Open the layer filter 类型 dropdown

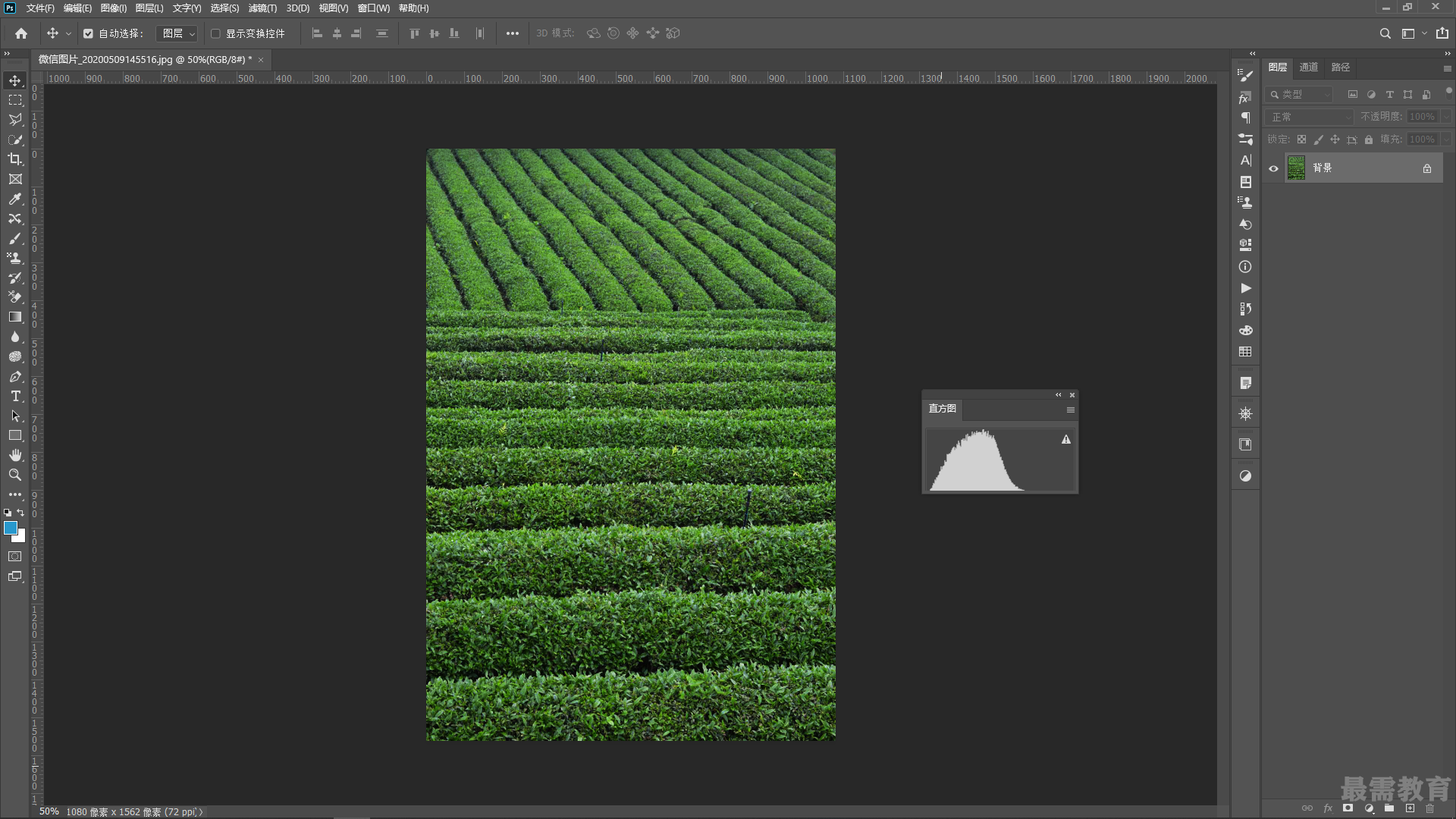point(1300,95)
